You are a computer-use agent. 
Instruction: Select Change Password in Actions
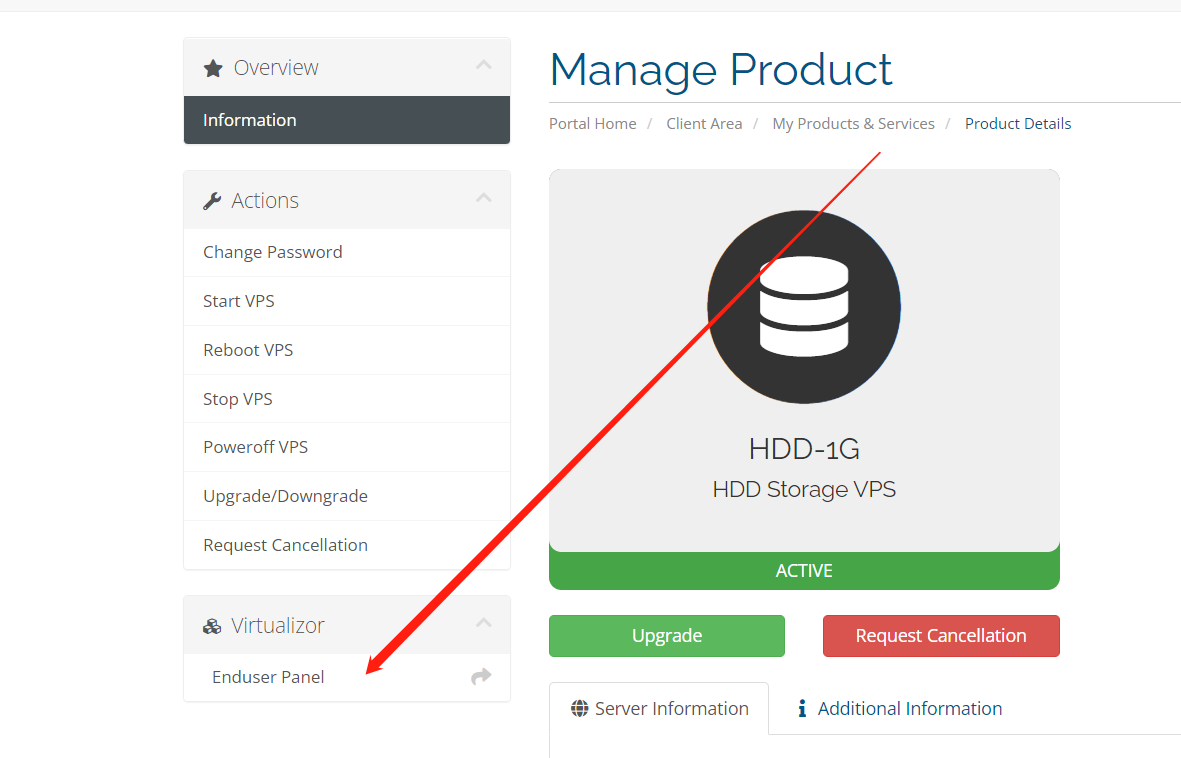point(273,252)
